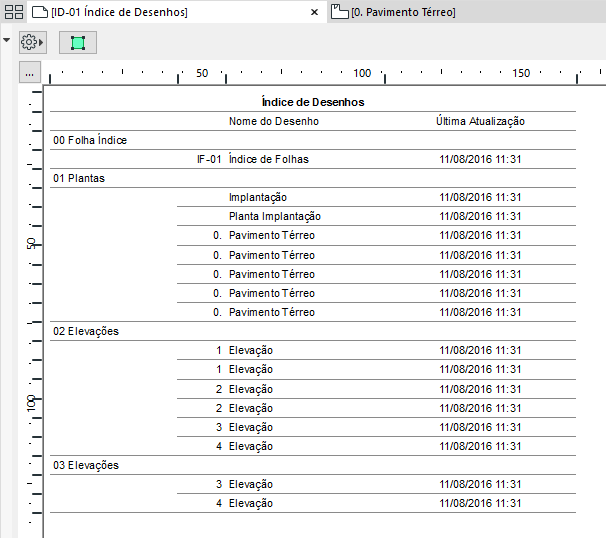This screenshot has width=606, height=538.
Task: Open the gear settings dropdown
Action: point(33,42)
